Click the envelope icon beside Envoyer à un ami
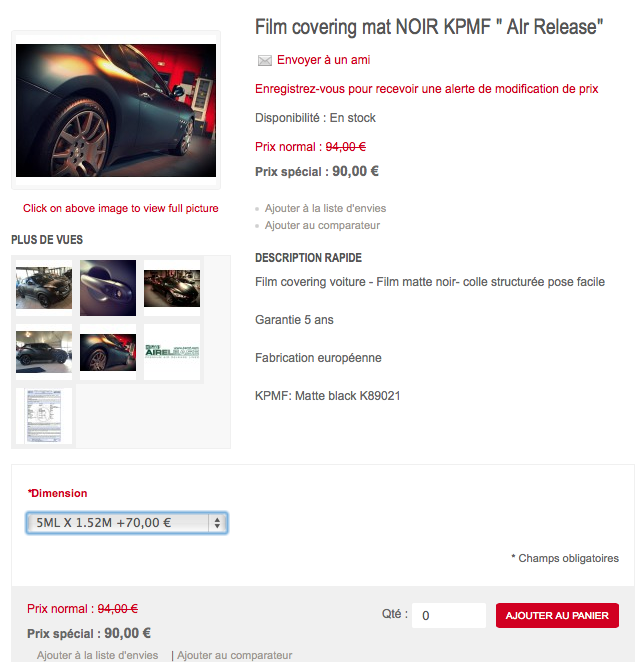The height and width of the screenshot is (662, 638). coord(265,61)
